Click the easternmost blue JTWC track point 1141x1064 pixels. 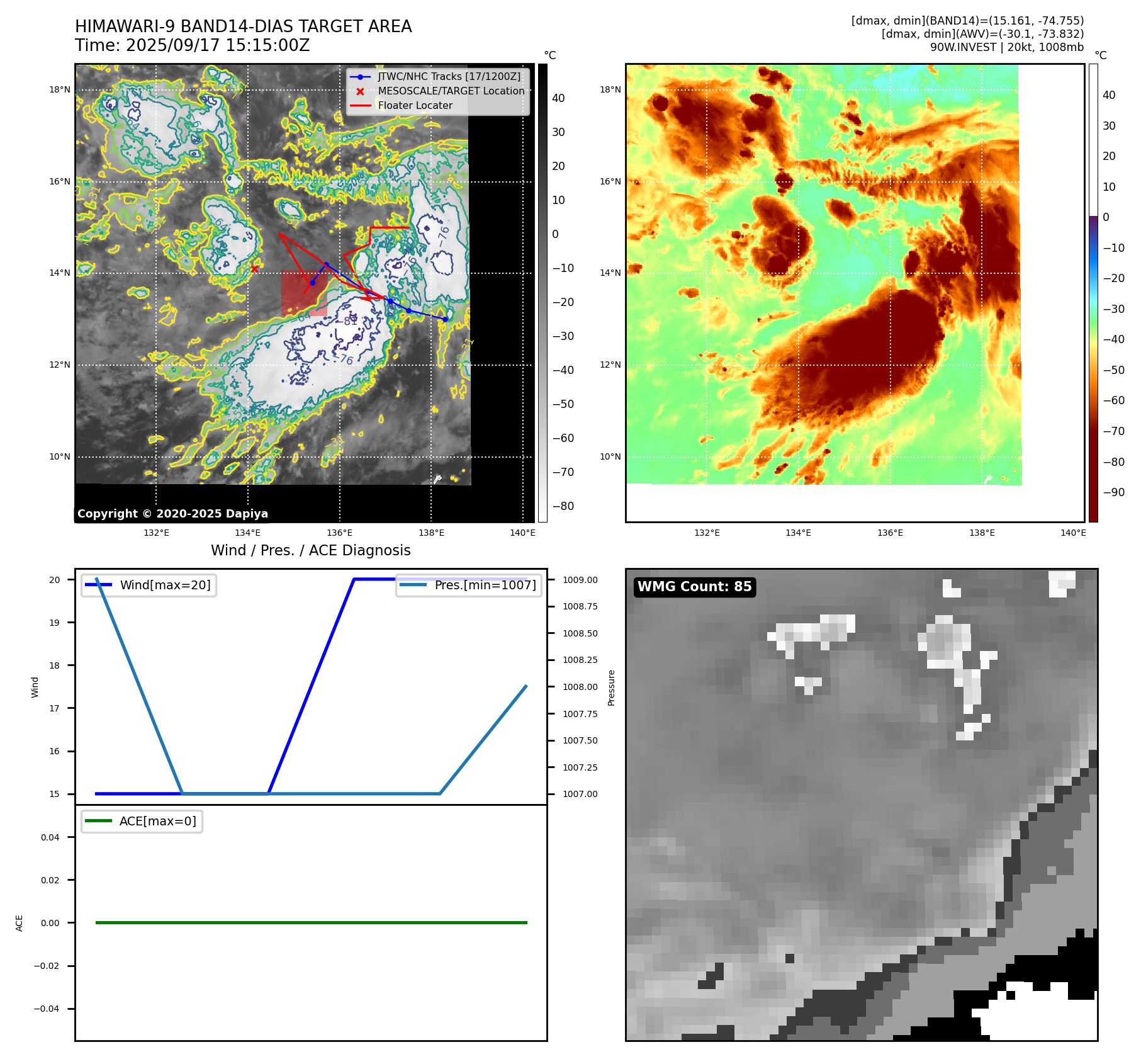pos(445,319)
